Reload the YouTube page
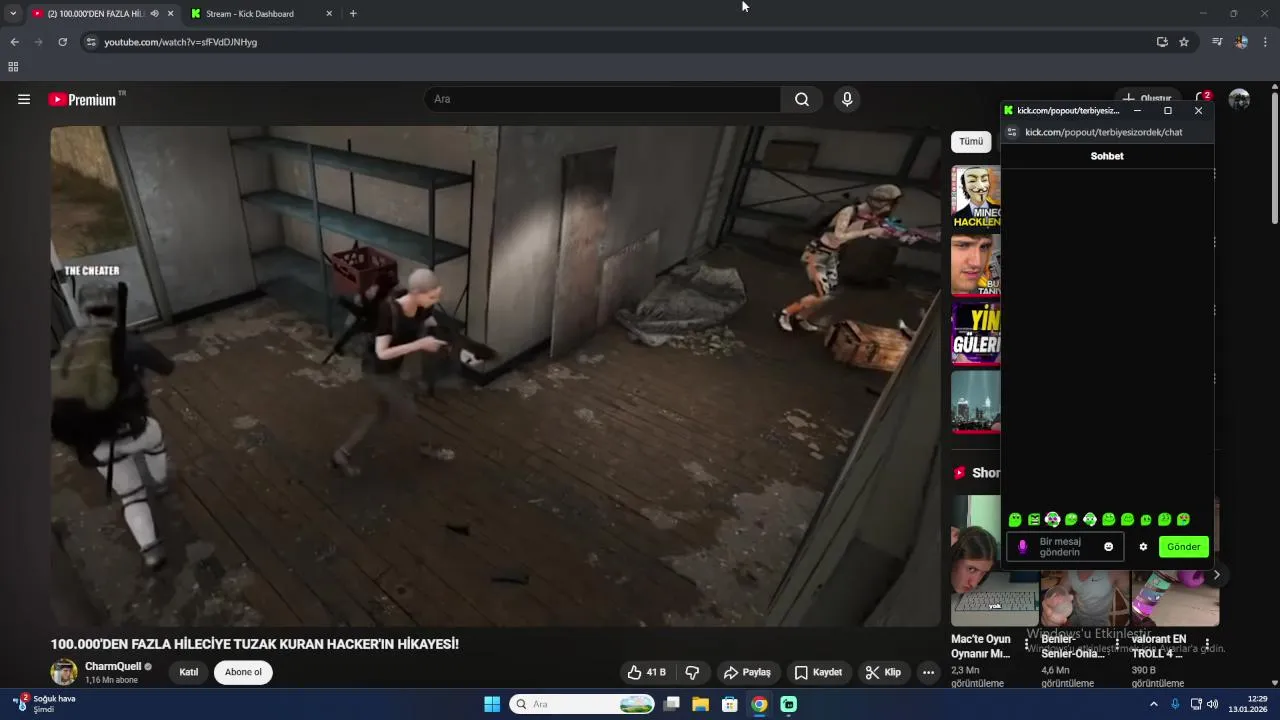1280x720 pixels. pyautogui.click(x=62, y=42)
